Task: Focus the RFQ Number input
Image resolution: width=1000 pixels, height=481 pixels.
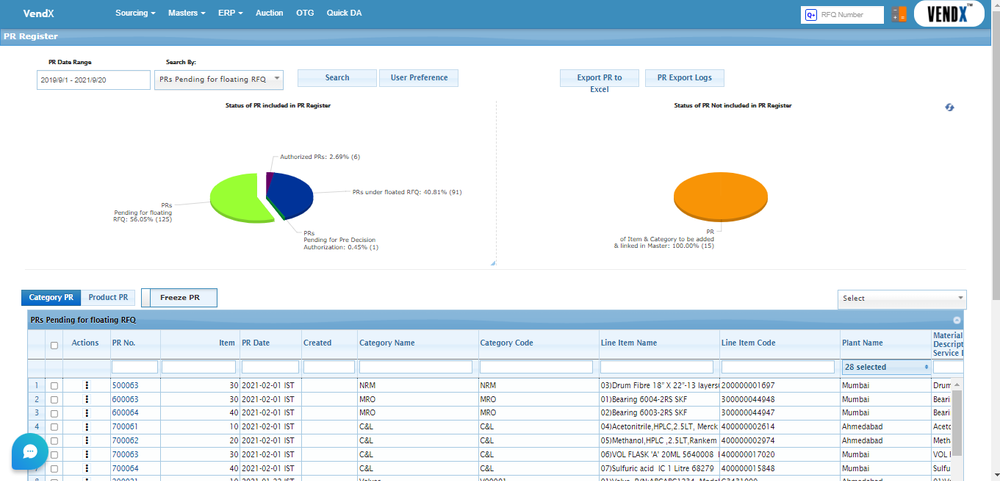Action: pyautogui.click(x=851, y=15)
